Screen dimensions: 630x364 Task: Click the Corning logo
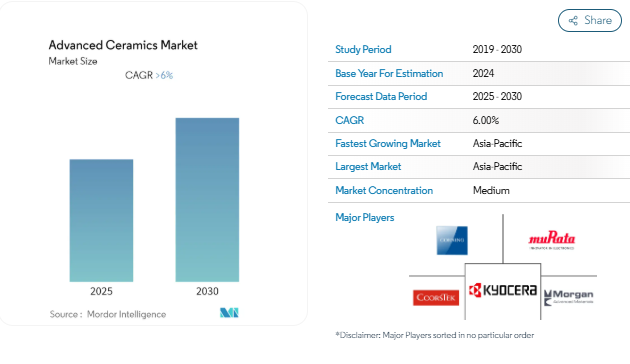[x=452, y=240]
